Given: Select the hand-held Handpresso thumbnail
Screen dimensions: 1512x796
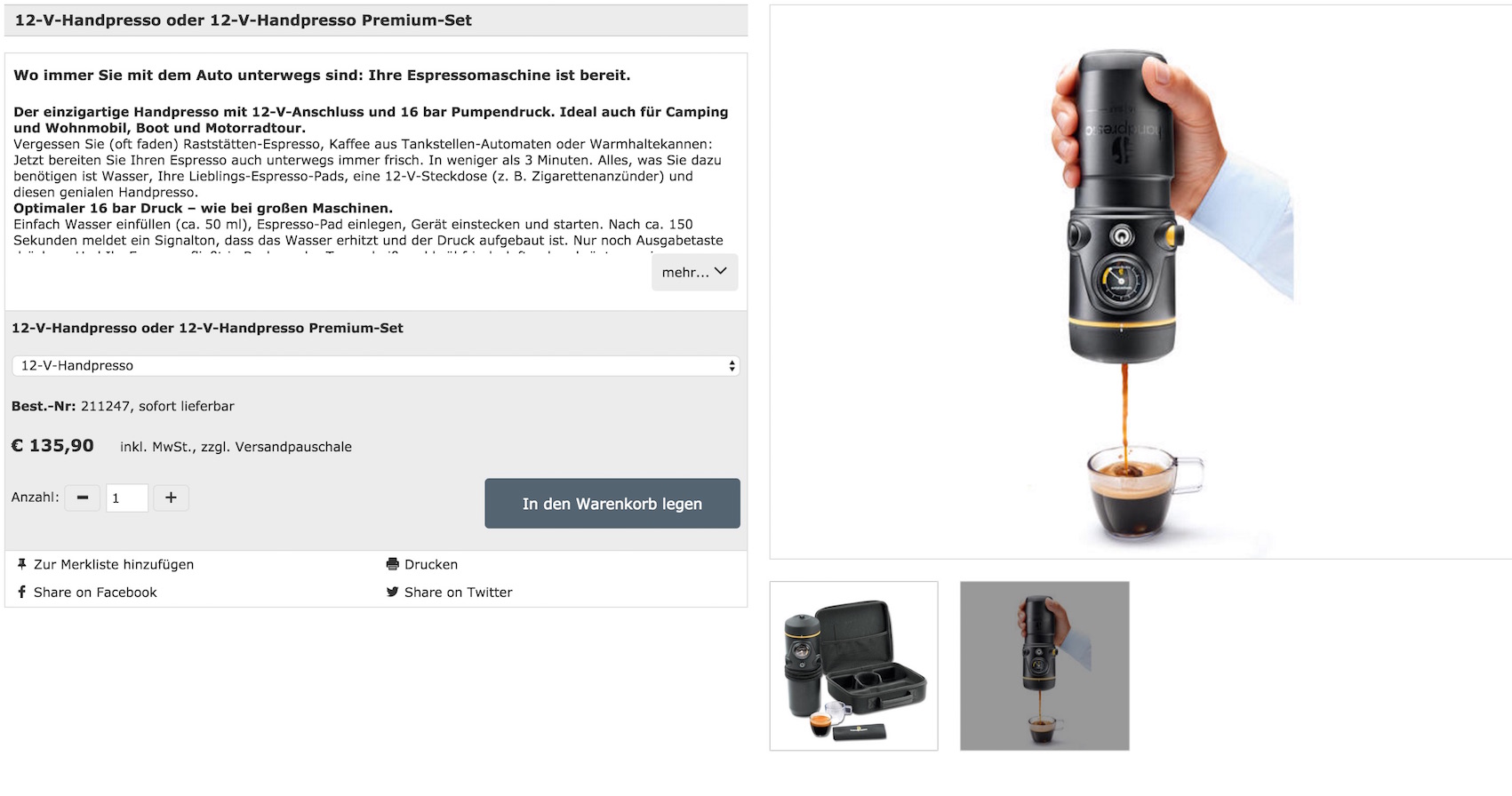Looking at the screenshot, I should click(1044, 666).
